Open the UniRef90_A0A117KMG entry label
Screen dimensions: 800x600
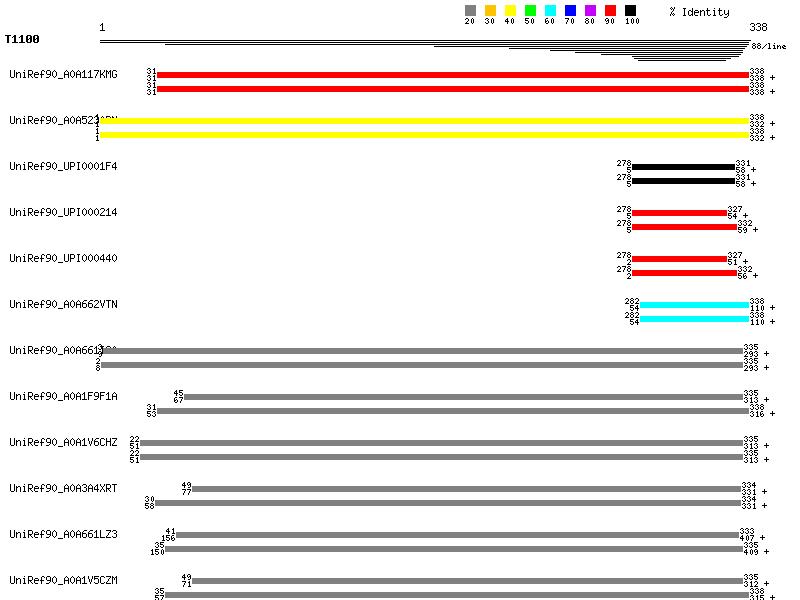[x=63, y=75]
